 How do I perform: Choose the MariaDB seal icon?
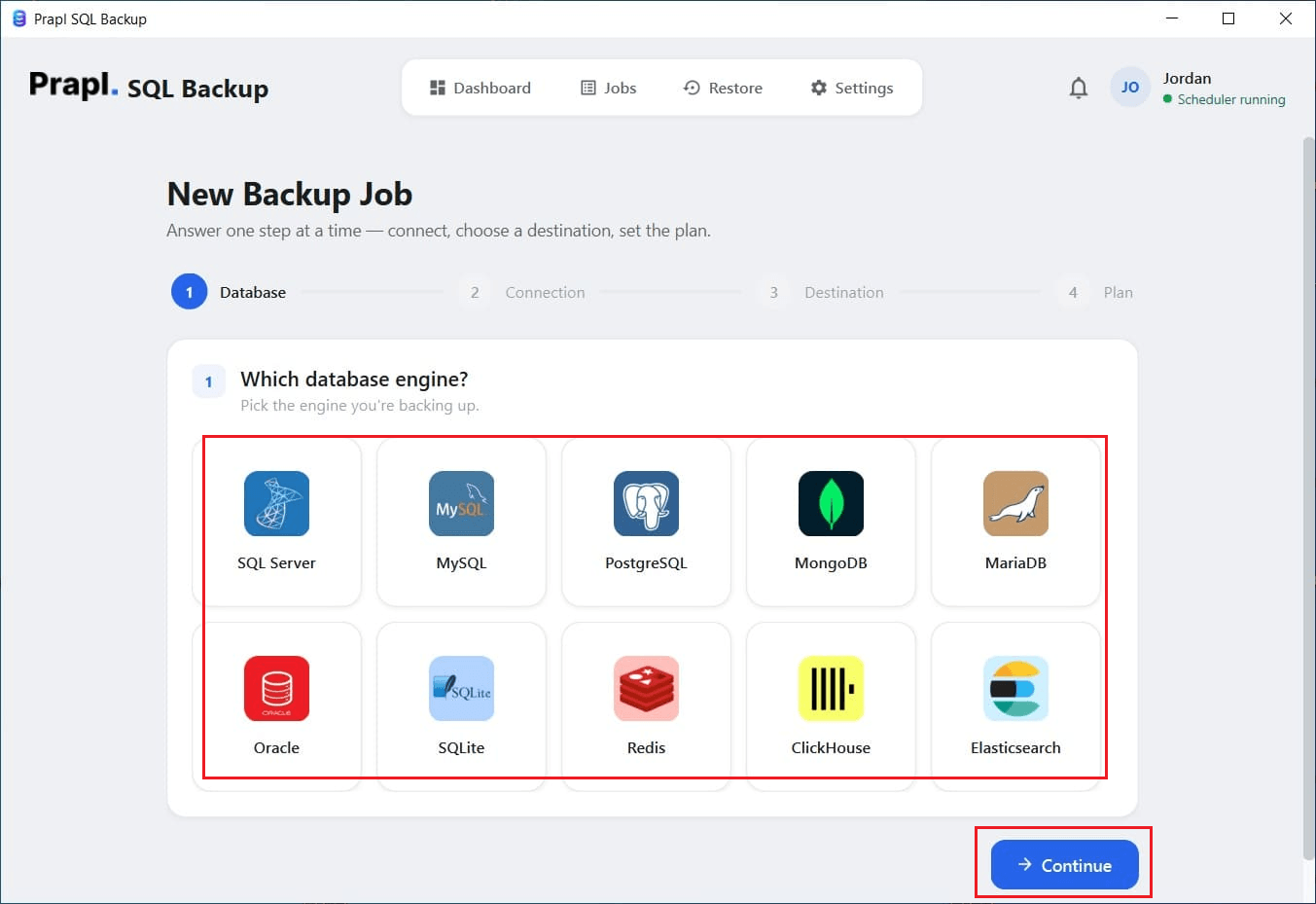coord(1015,503)
